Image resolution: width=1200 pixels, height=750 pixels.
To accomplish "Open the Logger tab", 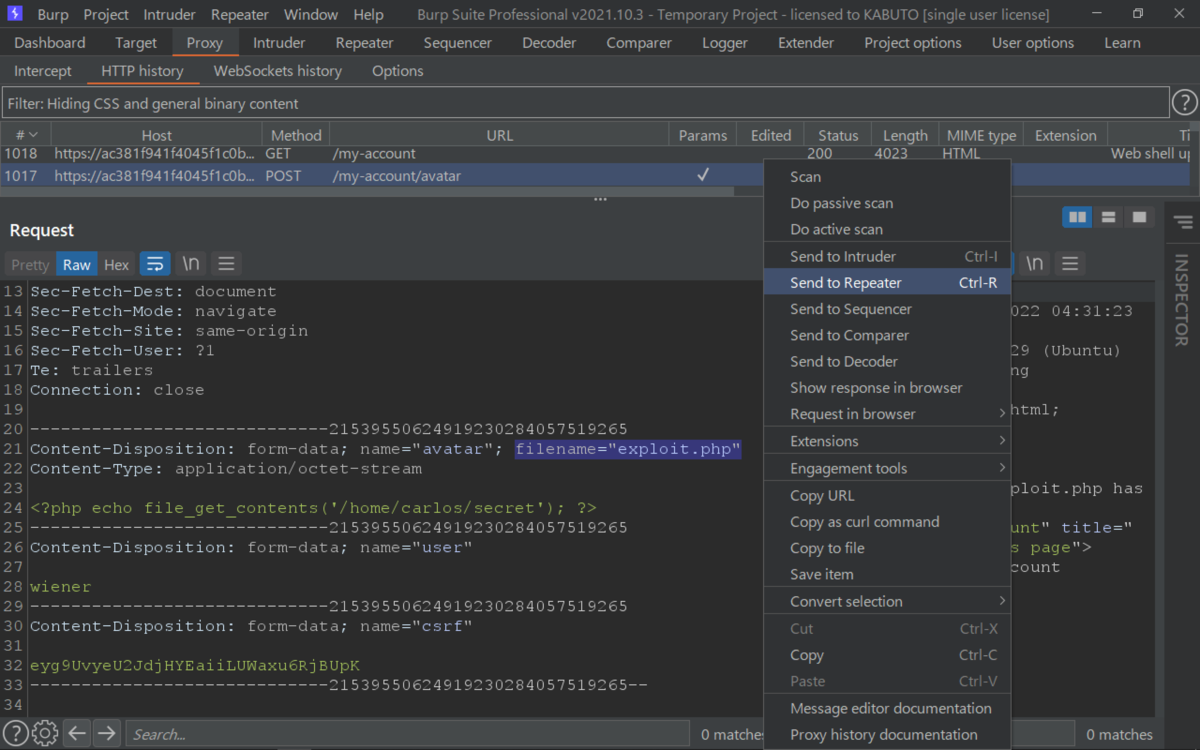I will tap(725, 43).
